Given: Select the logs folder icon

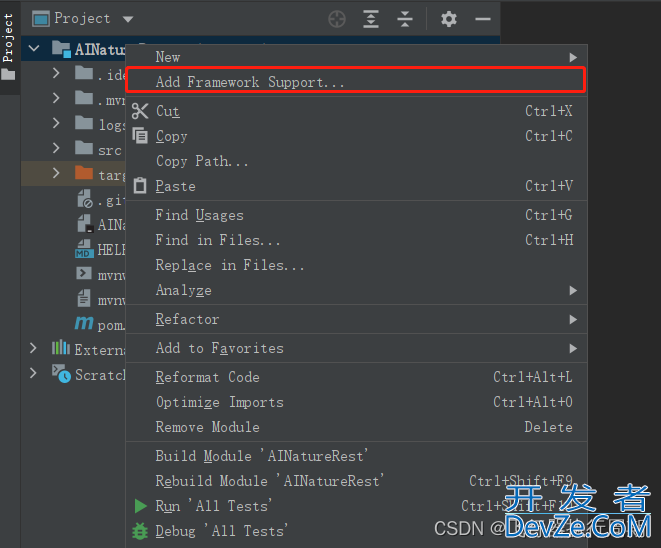Looking at the screenshot, I should click(x=84, y=123).
